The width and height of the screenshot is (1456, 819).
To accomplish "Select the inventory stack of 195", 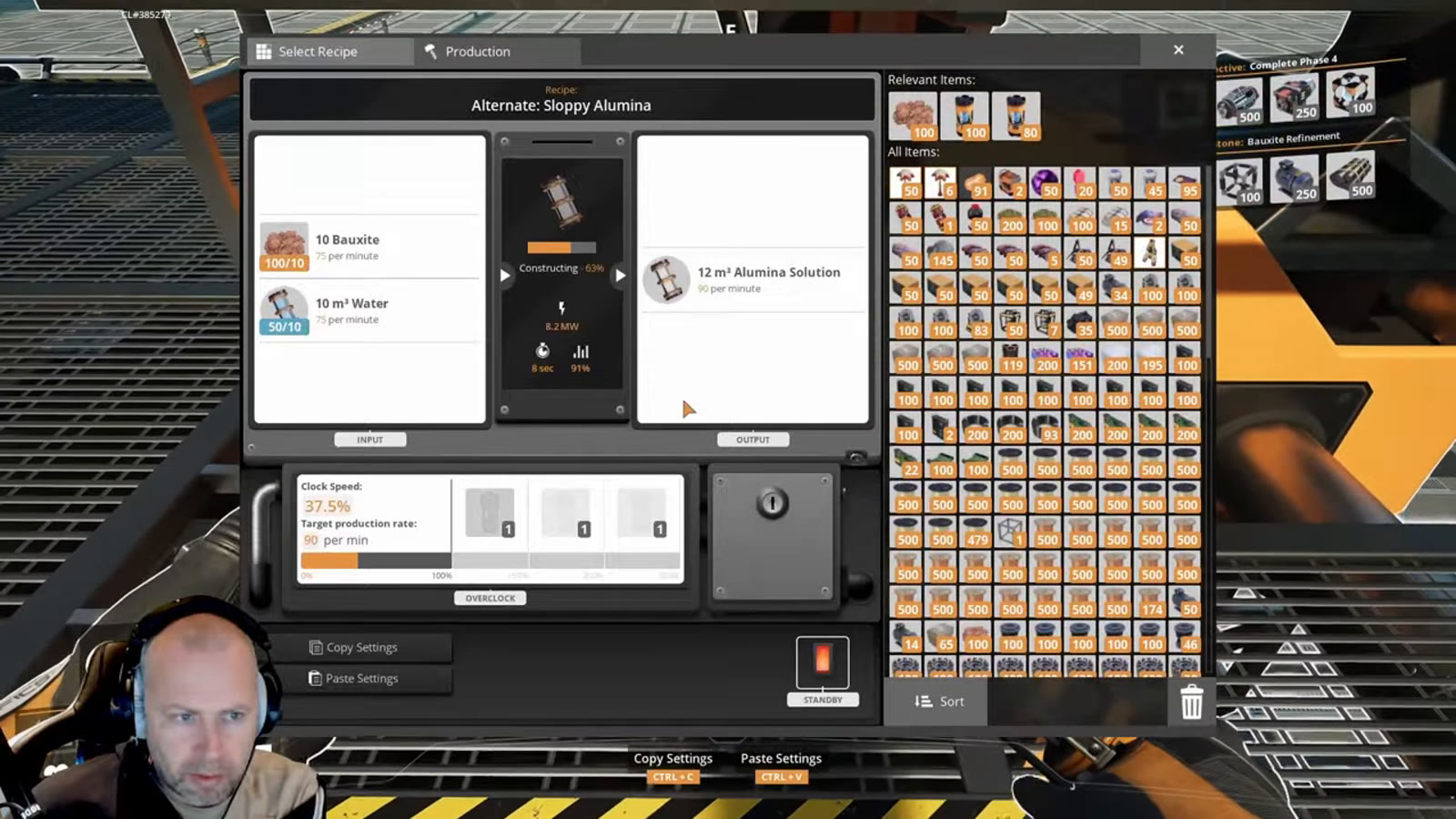I will (x=1150, y=357).
